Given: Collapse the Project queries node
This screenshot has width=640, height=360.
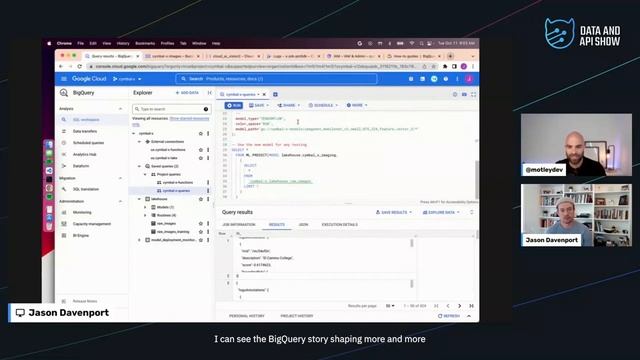Looking at the screenshot, I should tap(145, 174).
